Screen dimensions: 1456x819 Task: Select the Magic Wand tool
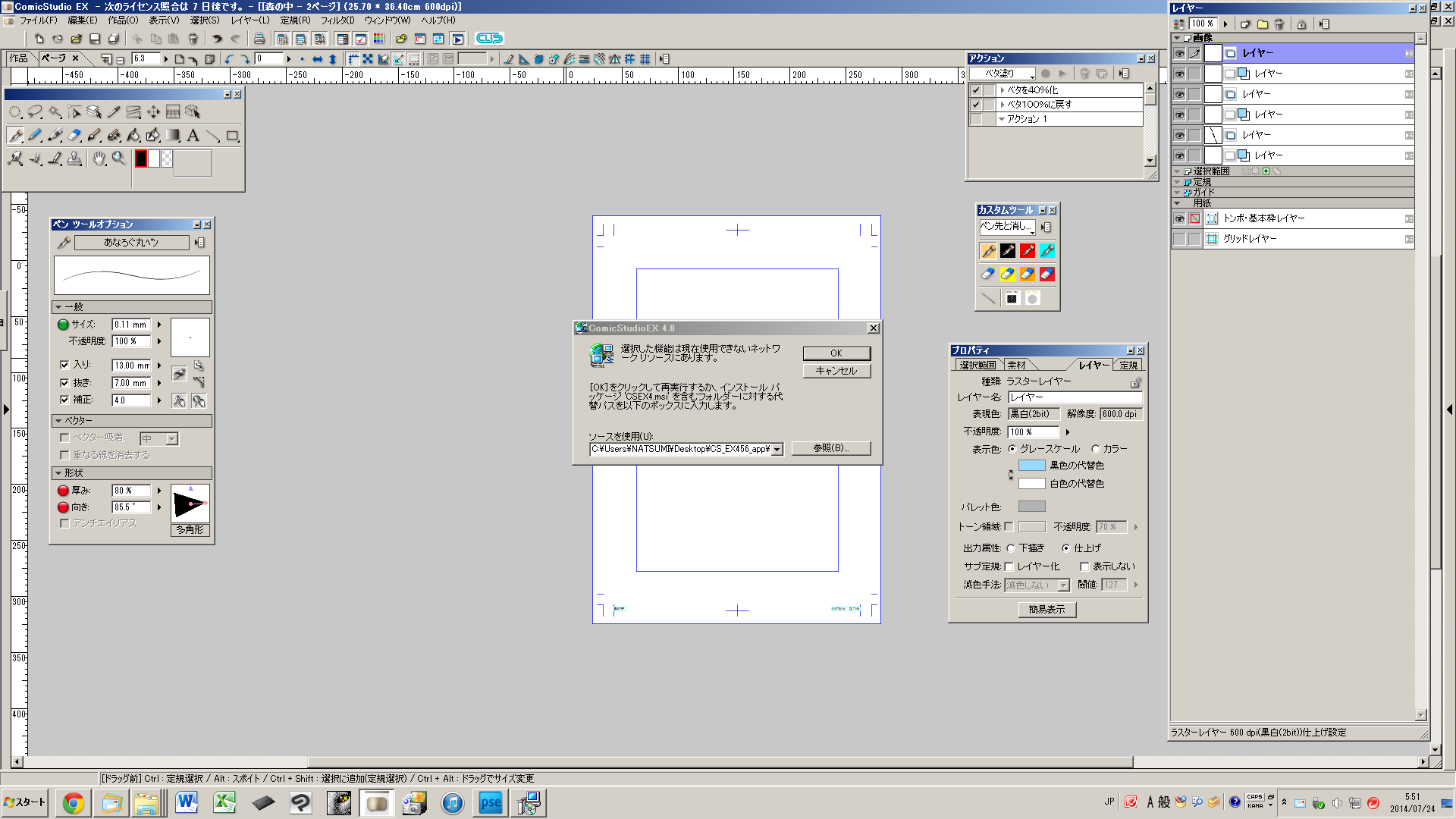[55, 112]
